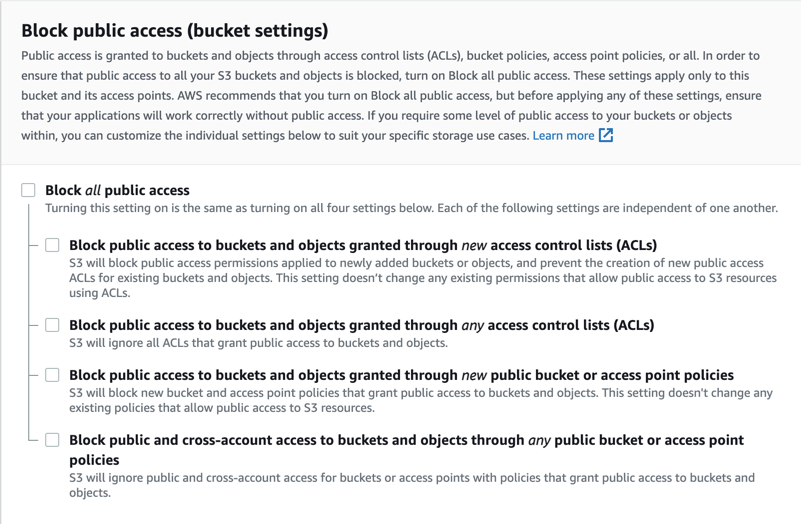Tick checkbox for blocking new ACLs access
This screenshot has width=801, height=524.
(x=52, y=245)
